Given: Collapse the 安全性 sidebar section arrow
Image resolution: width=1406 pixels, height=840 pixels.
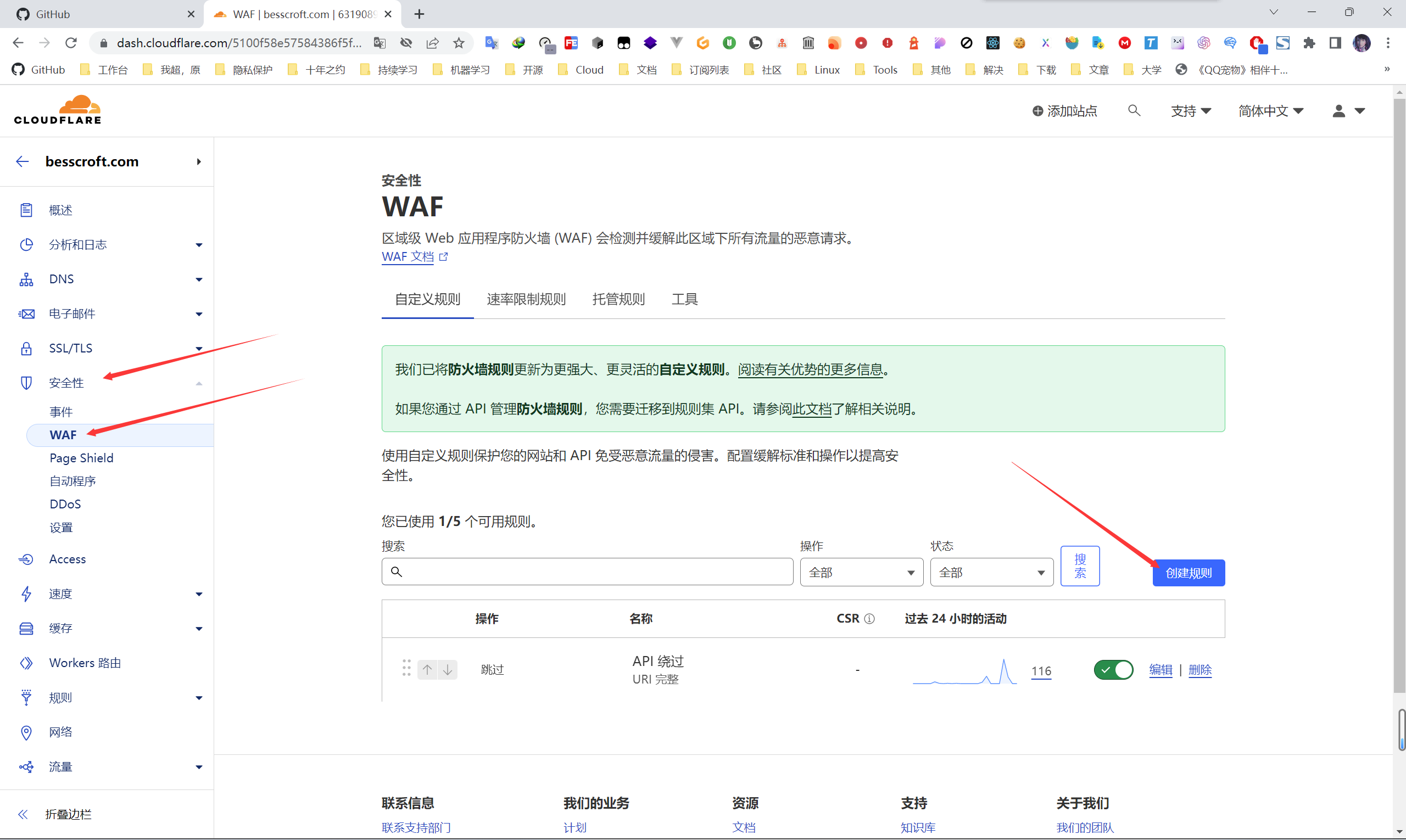Looking at the screenshot, I should 199,383.
